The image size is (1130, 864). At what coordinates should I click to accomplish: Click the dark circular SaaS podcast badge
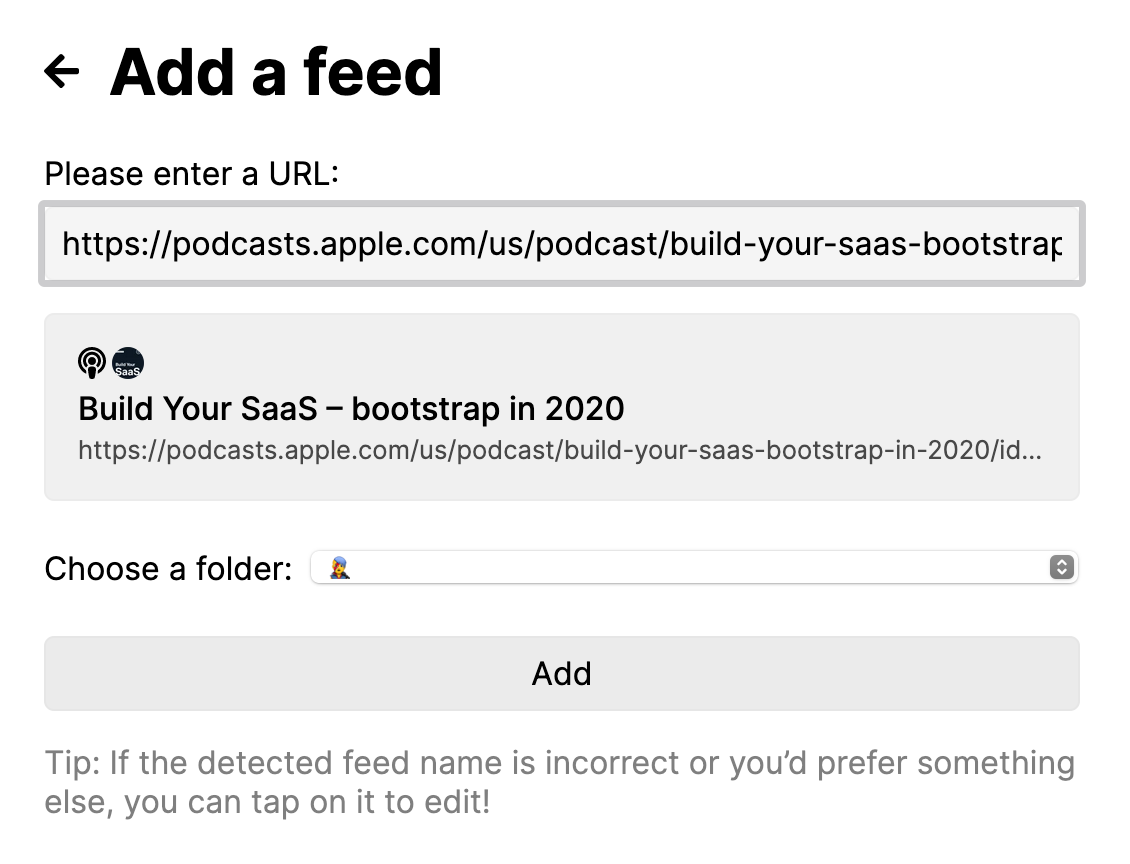tap(128, 363)
